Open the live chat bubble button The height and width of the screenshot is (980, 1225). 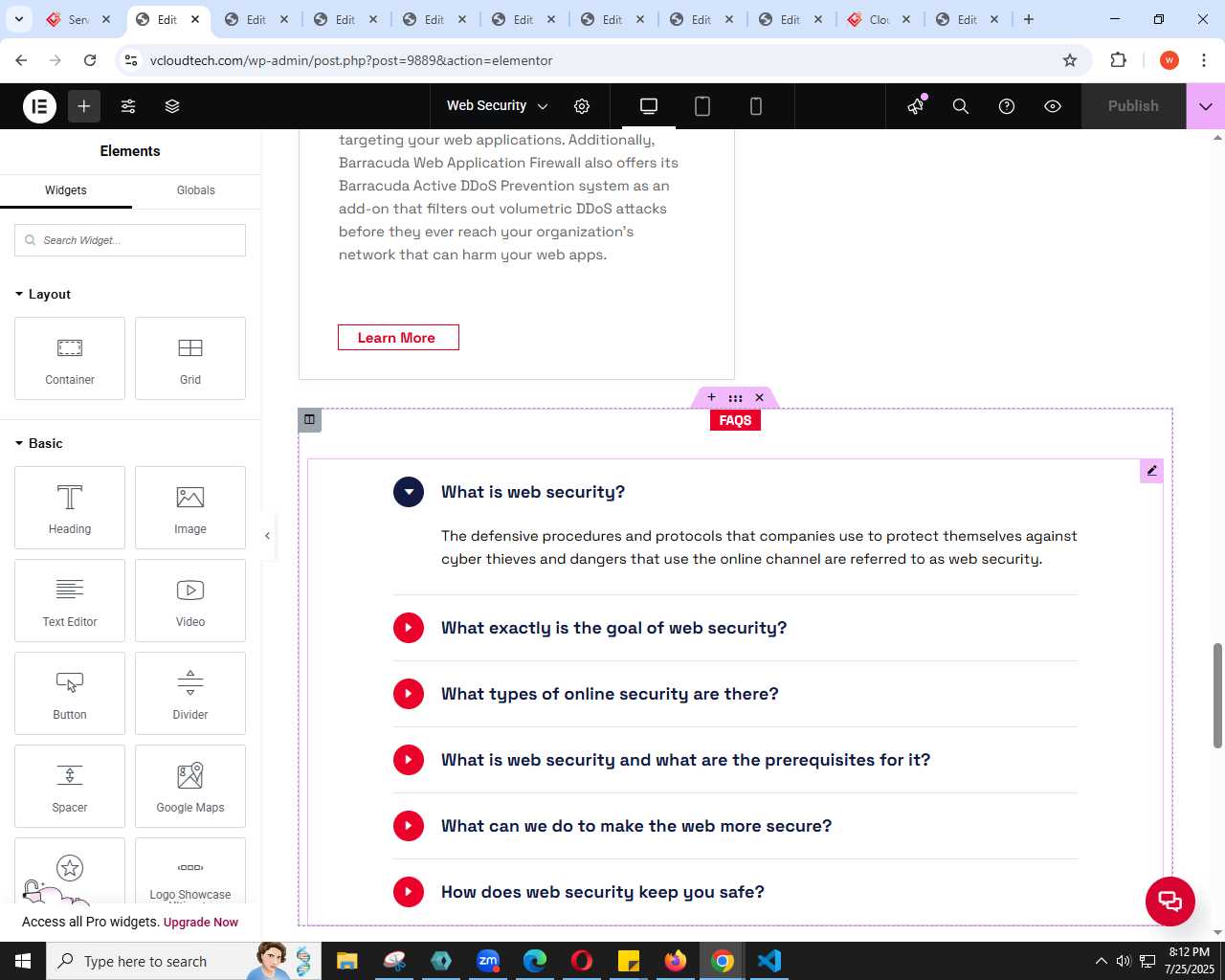point(1170,902)
